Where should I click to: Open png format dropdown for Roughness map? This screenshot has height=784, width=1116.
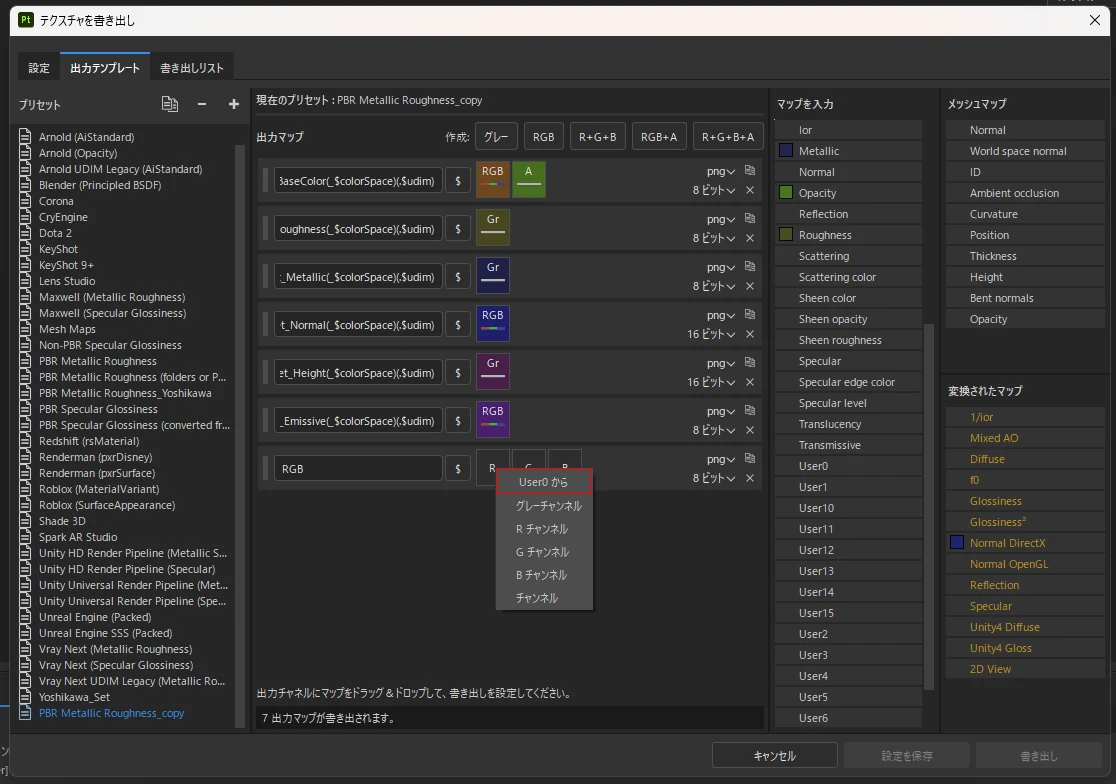pyautogui.click(x=720, y=220)
